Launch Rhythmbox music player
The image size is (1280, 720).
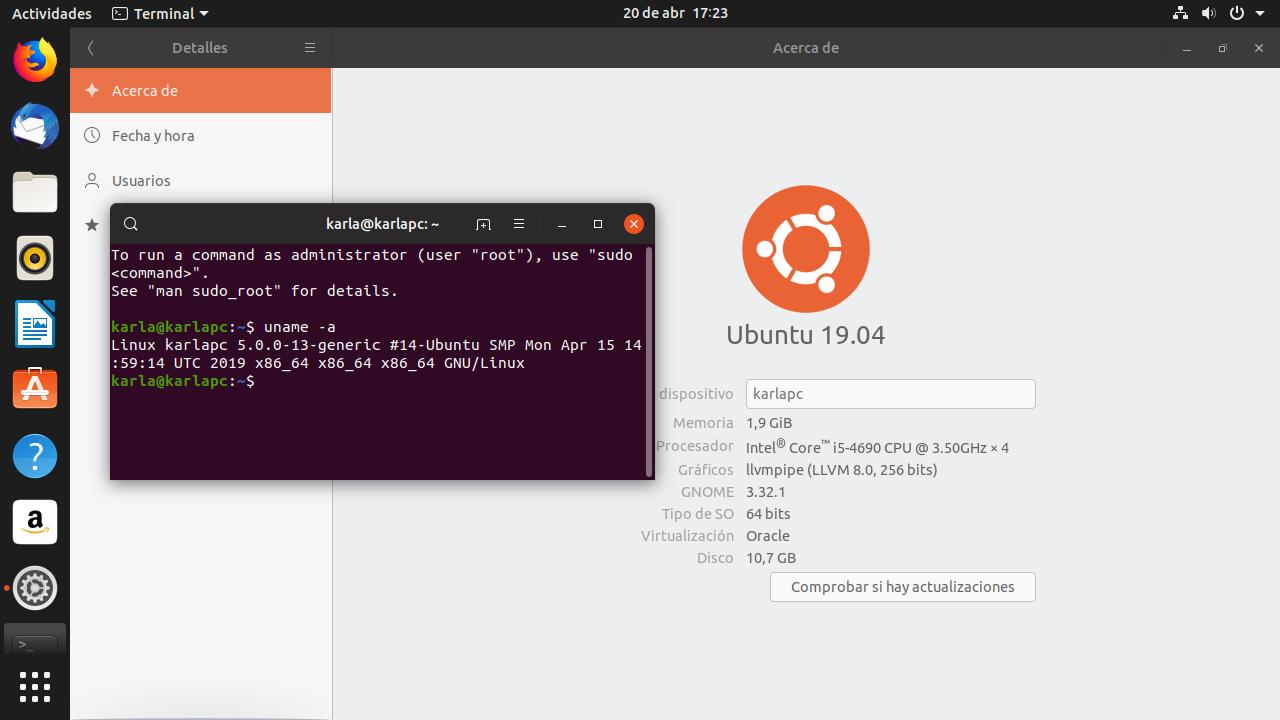pos(35,258)
